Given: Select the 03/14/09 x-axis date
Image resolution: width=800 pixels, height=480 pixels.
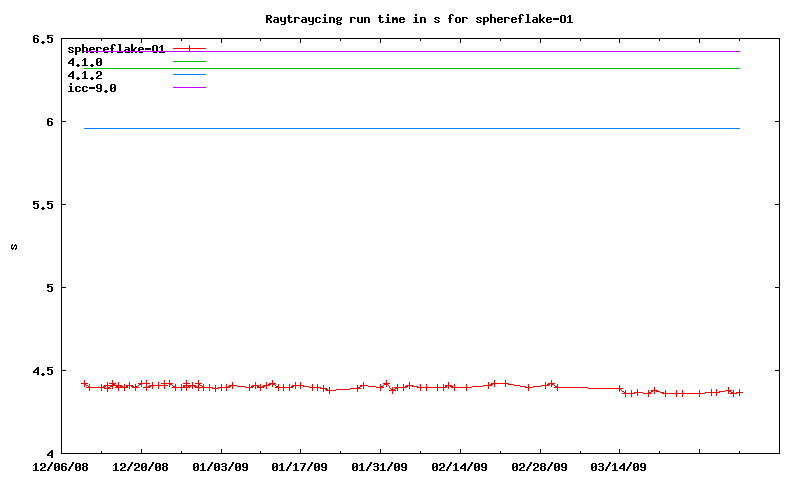Looking at the screenshot, I should pyautogui.click(x=619, y=467).
